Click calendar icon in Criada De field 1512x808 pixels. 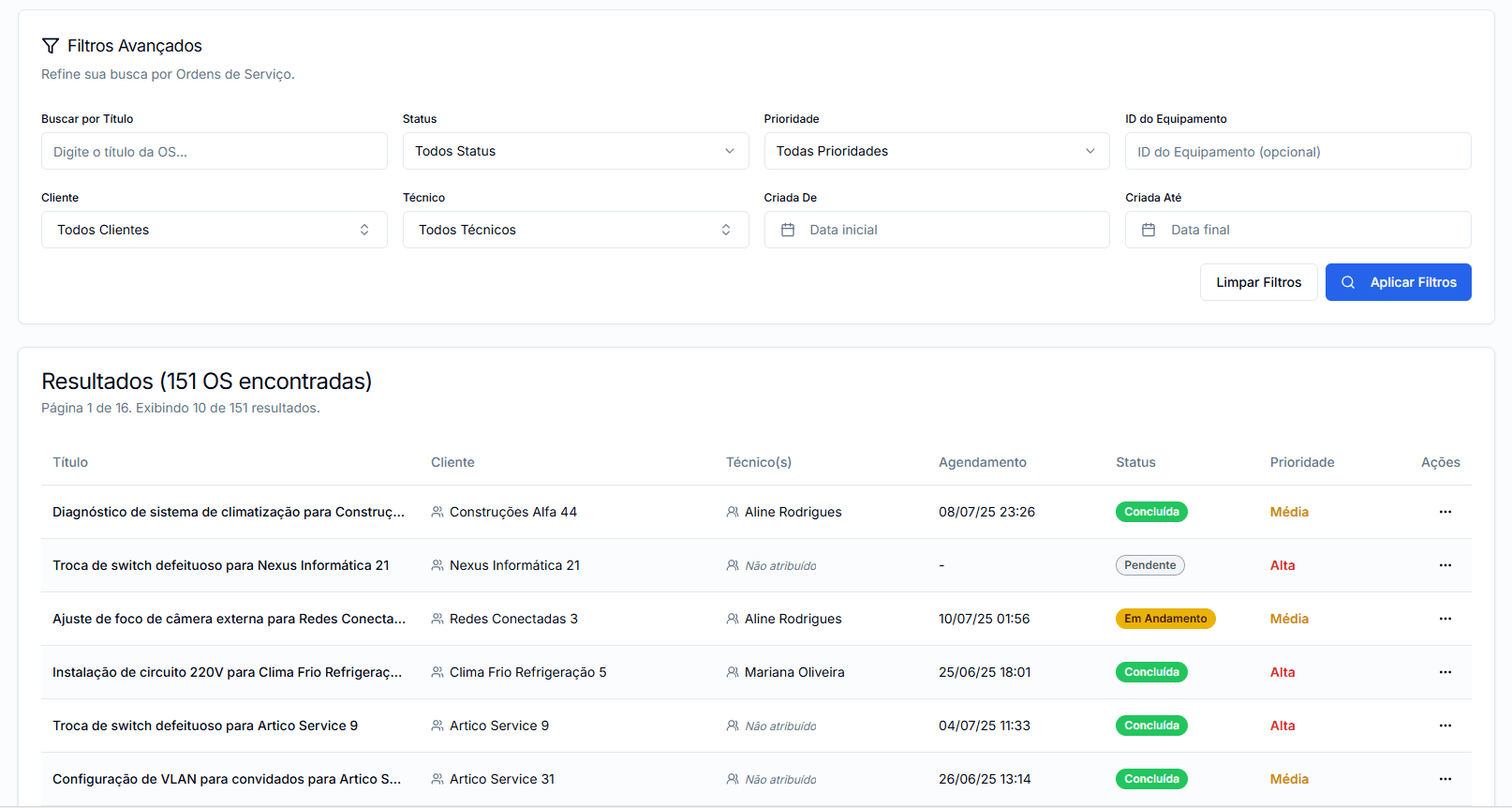pos(788,230)
